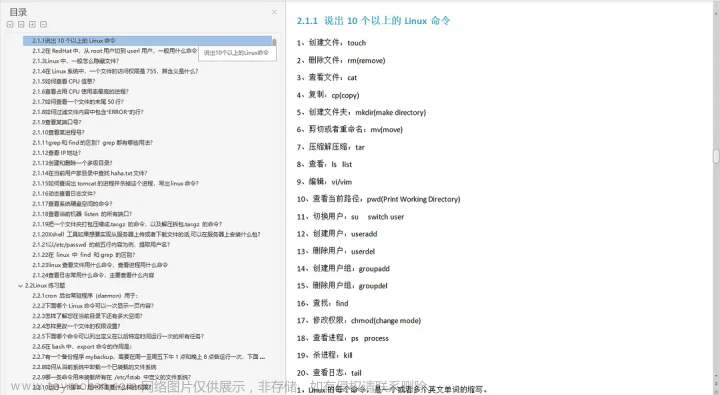Viewport: 720px width, 395px height.
Task: Open outline item 2.1.5 如何查看CPU信息
Action: 64,81
